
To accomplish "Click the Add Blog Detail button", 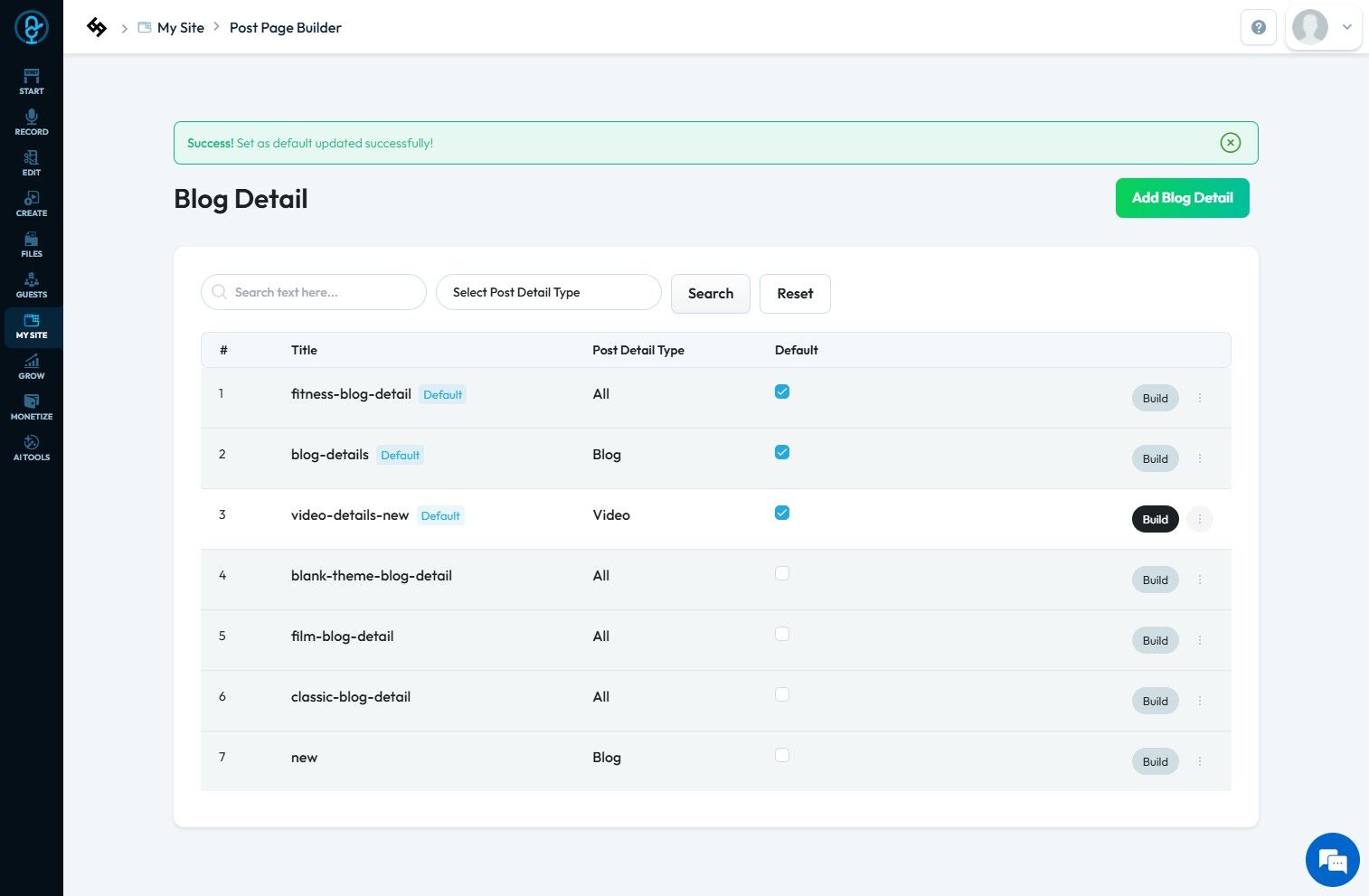I will tap(1182, 198).
